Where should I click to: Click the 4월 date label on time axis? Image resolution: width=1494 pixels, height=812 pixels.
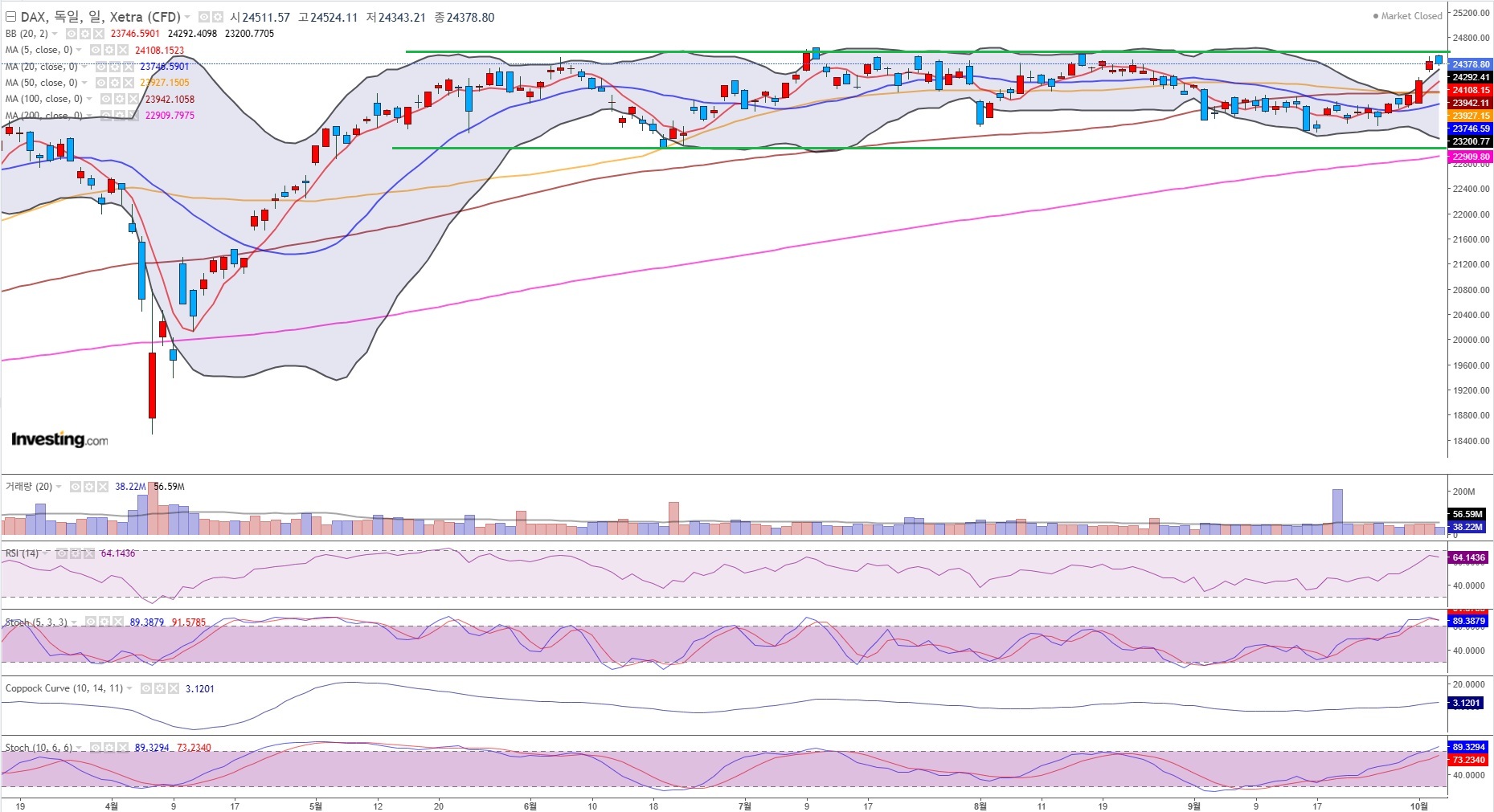111,806
